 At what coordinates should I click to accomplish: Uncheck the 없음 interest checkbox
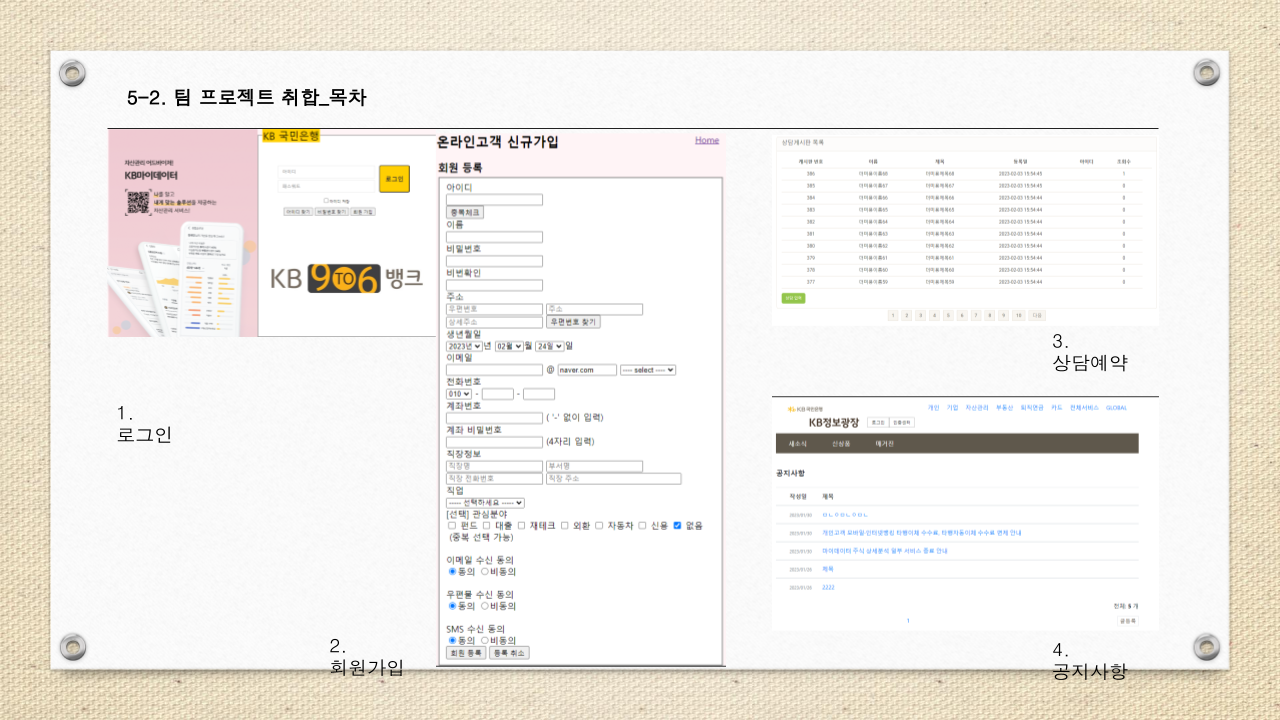click(x=676, y=526)
